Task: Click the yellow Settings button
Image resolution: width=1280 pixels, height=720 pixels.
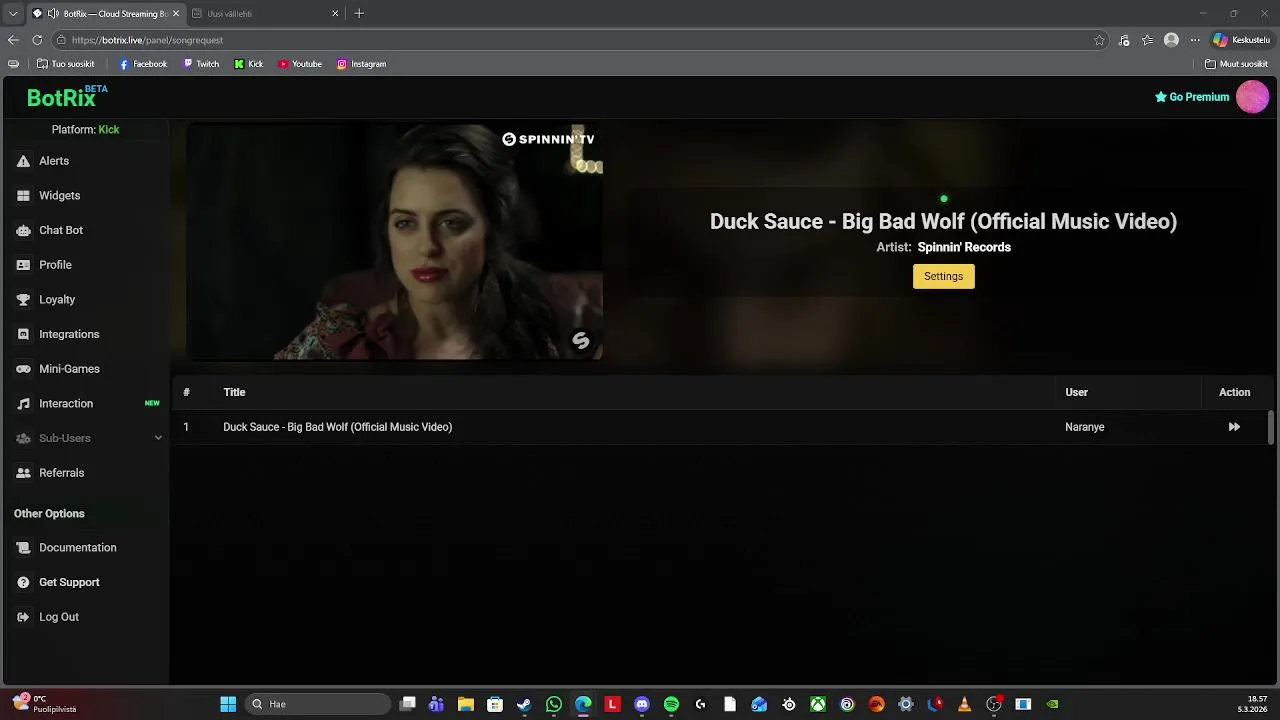Action: click(x=943, y=276)
